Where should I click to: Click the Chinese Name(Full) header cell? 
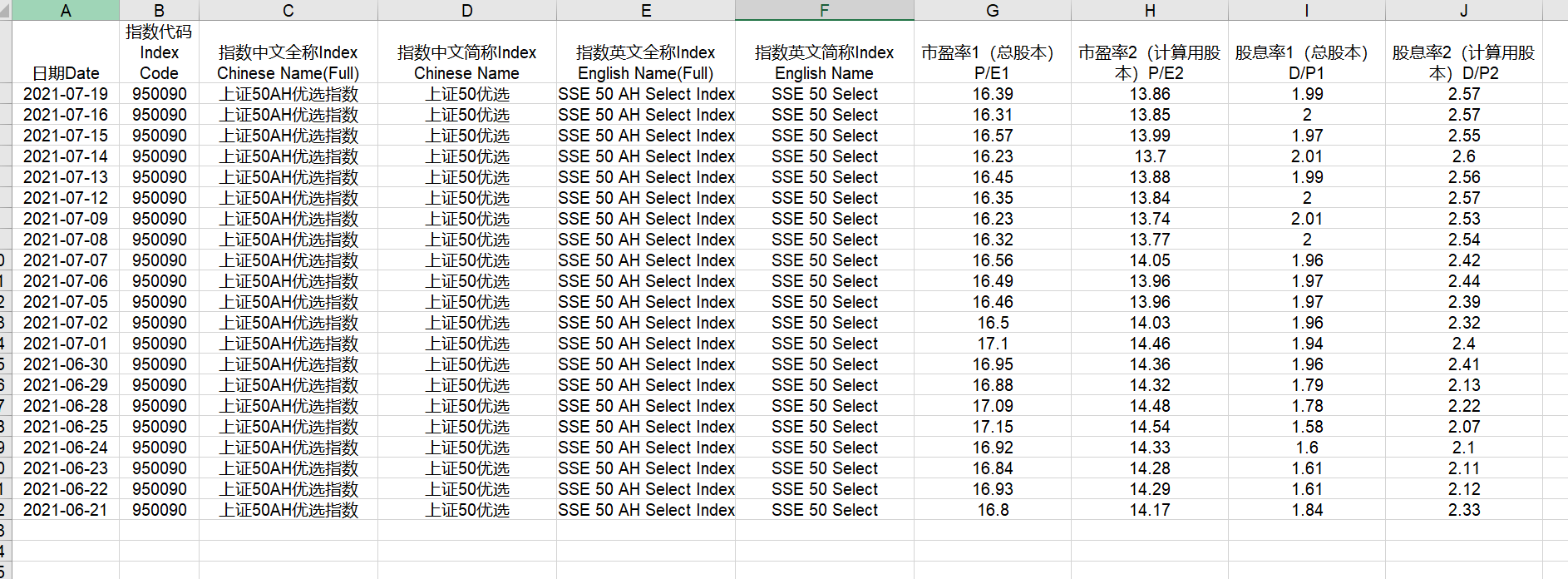[x=288, y=52]
